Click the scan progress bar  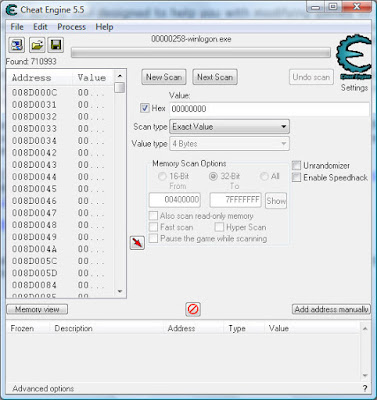(x=201, y=53)
